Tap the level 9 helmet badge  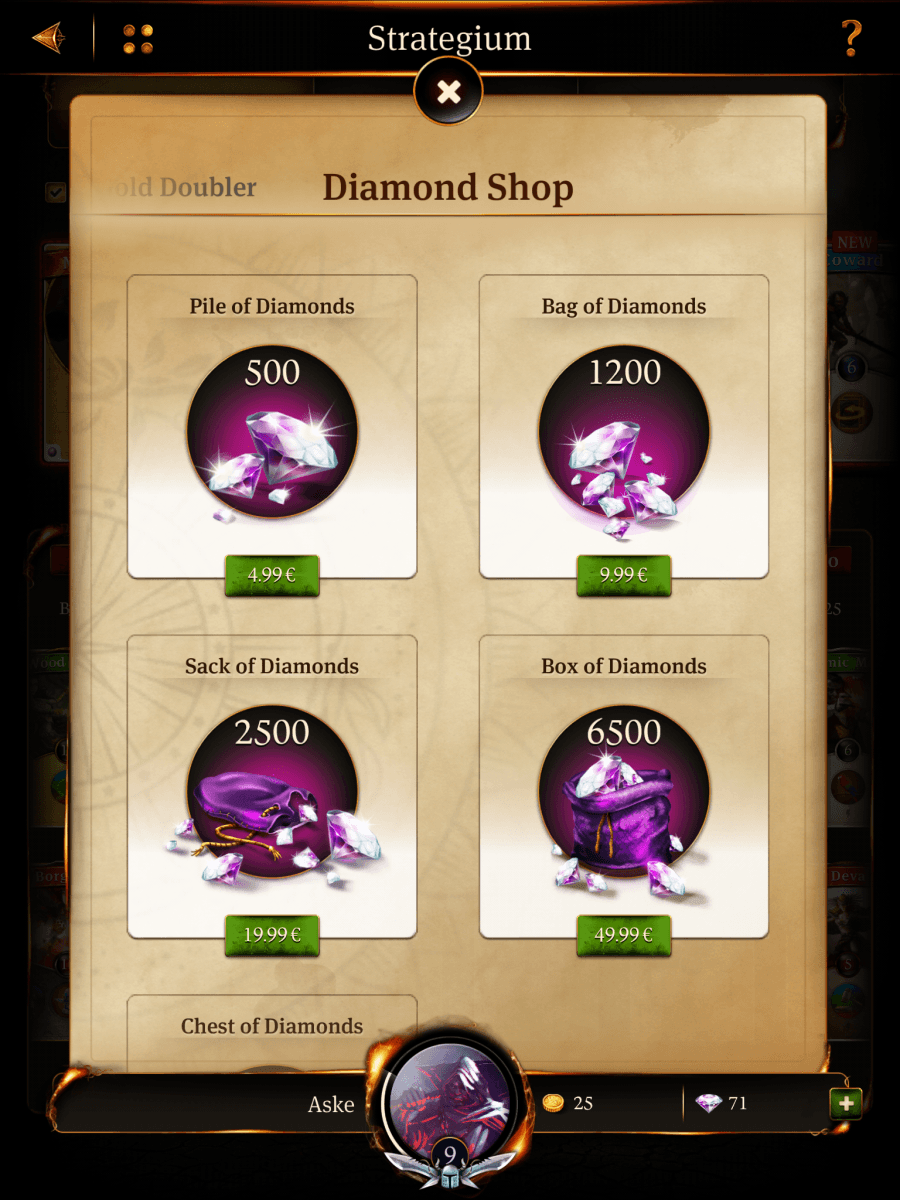coord(450,1161)
